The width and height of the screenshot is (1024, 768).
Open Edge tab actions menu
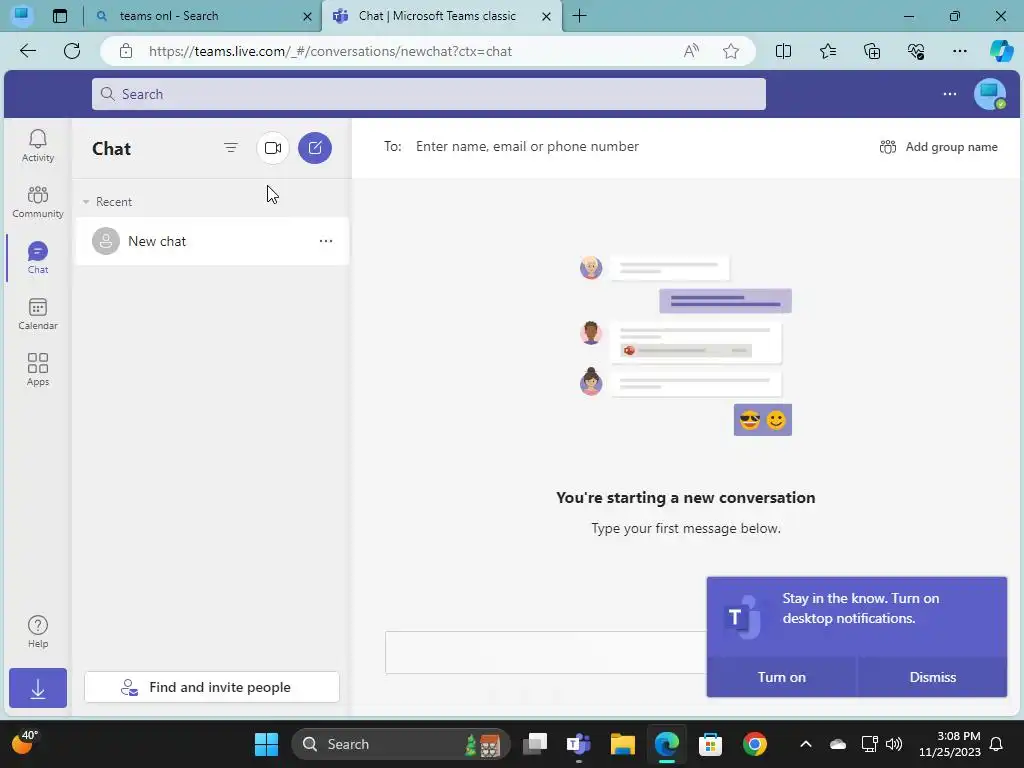click(x=59, y=16)
